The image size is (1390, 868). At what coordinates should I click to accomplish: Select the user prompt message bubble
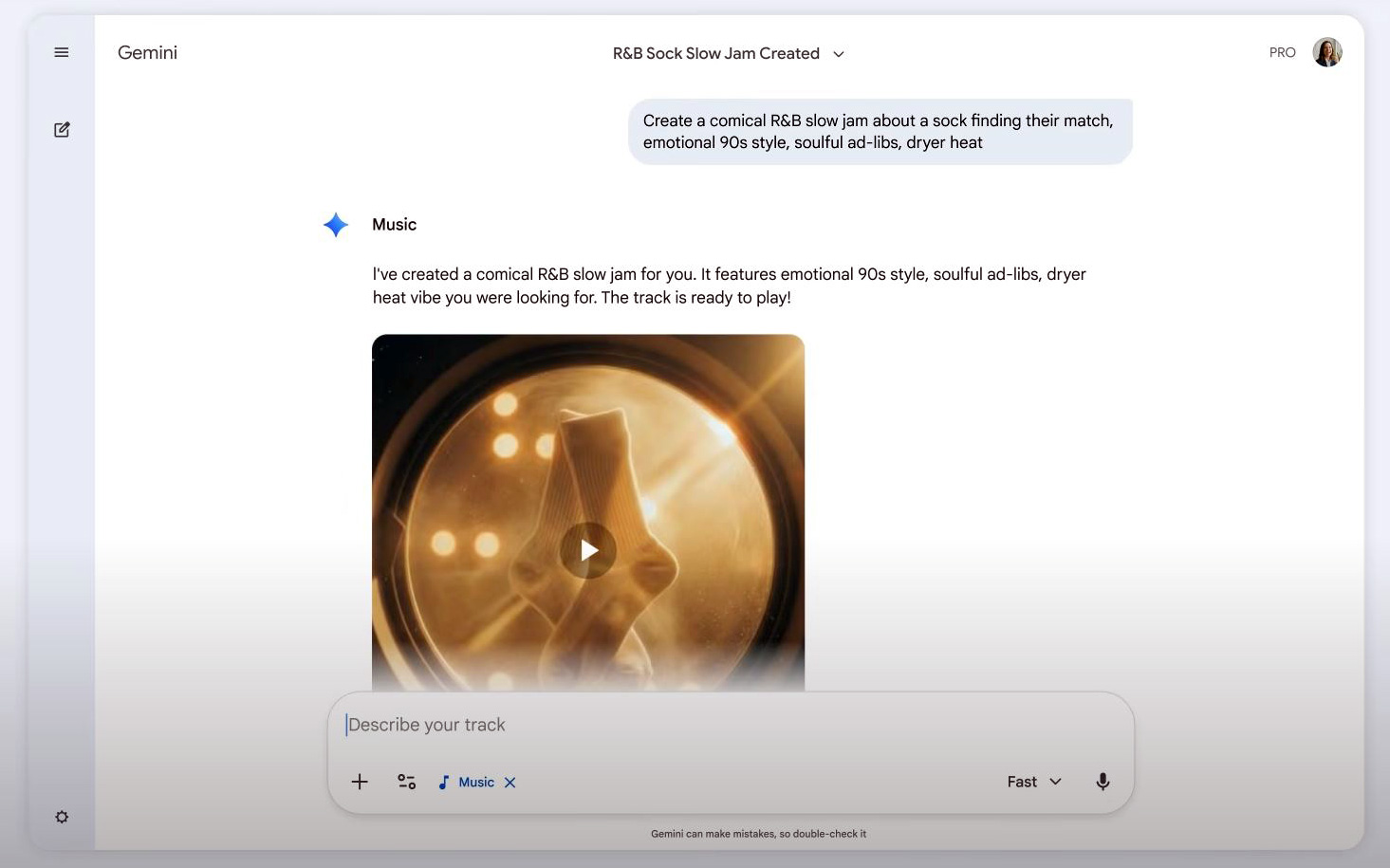point(880,132)
